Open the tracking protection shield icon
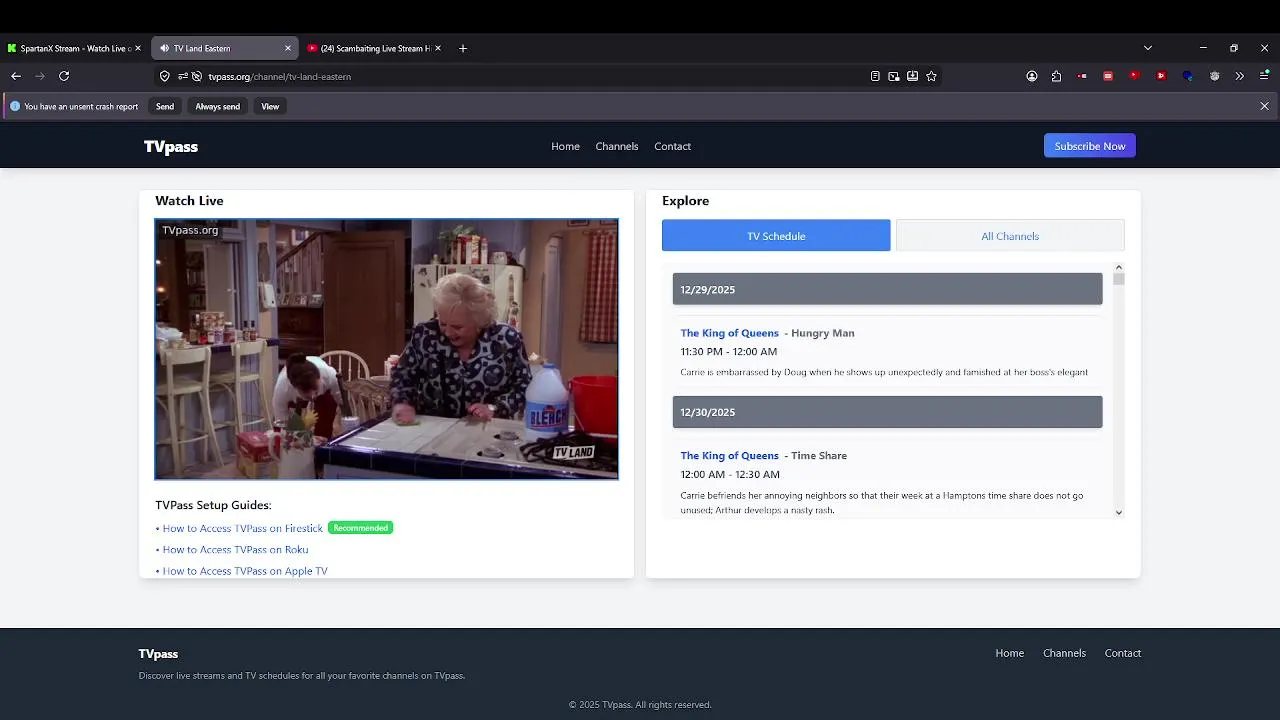 click(165, 76)
